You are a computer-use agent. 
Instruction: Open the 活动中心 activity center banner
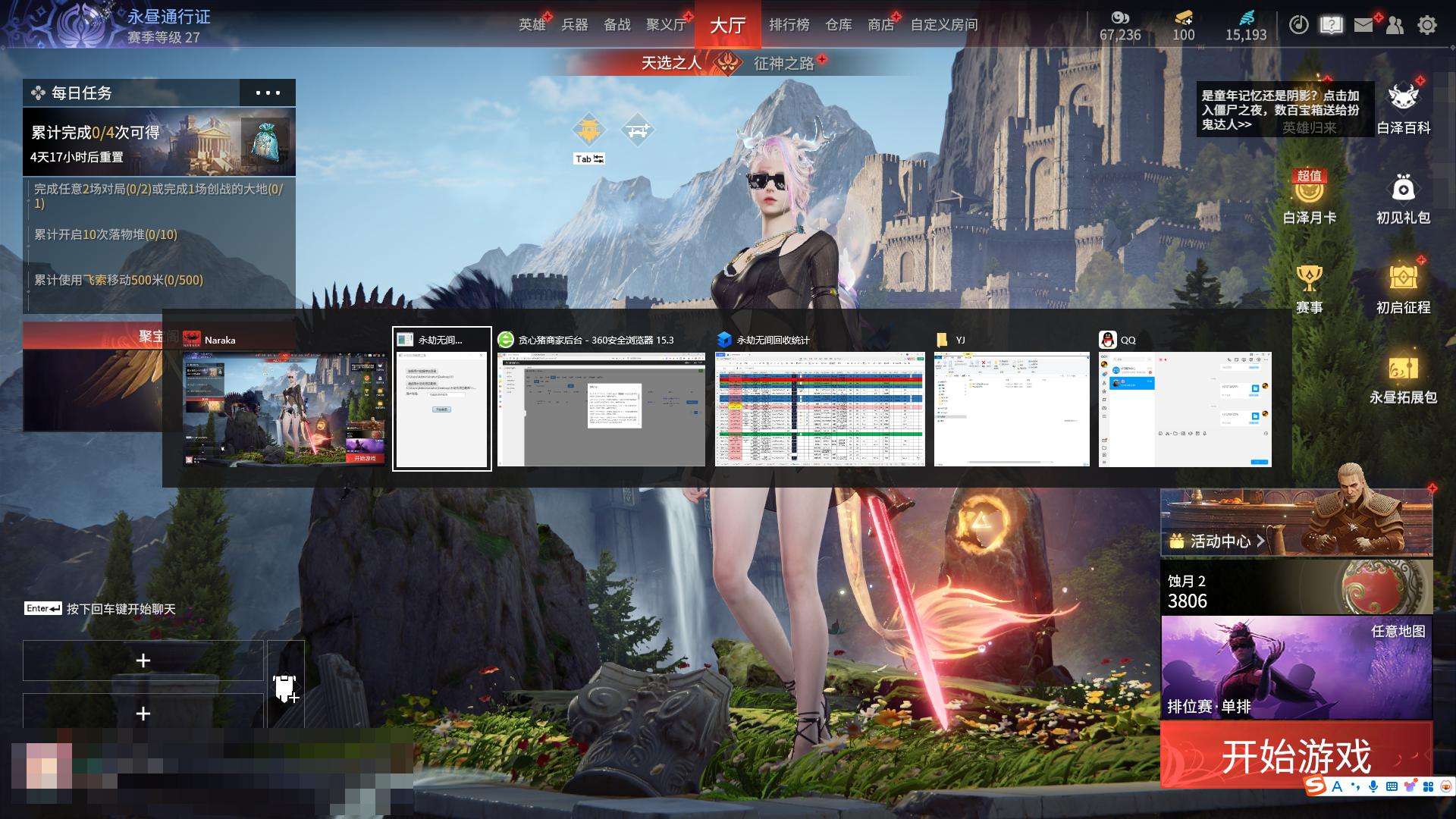(x=1296, y=522)
